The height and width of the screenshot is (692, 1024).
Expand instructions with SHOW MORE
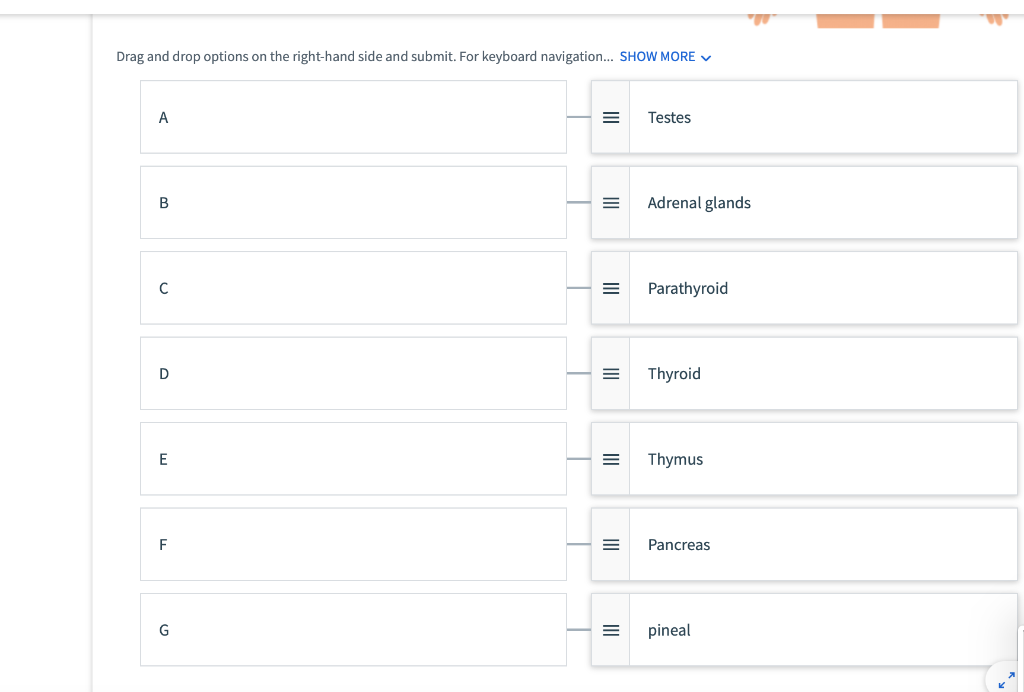(657, 57)
